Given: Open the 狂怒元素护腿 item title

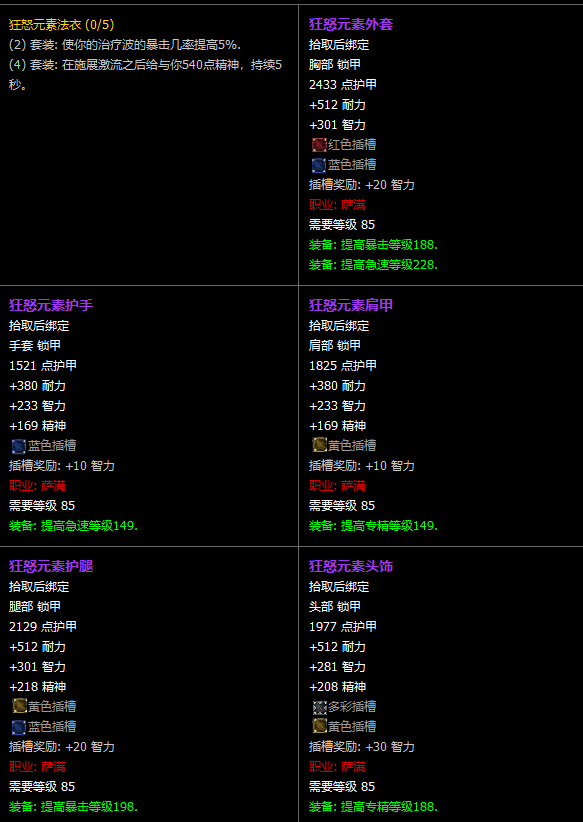Looking at the screenshot, I should point(51,566).
